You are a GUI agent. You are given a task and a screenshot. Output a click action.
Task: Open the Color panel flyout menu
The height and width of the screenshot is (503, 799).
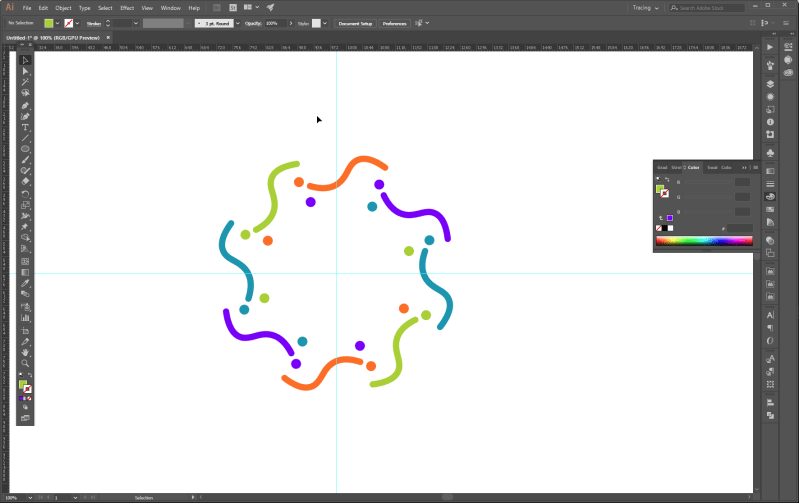[x=755, y=168]
